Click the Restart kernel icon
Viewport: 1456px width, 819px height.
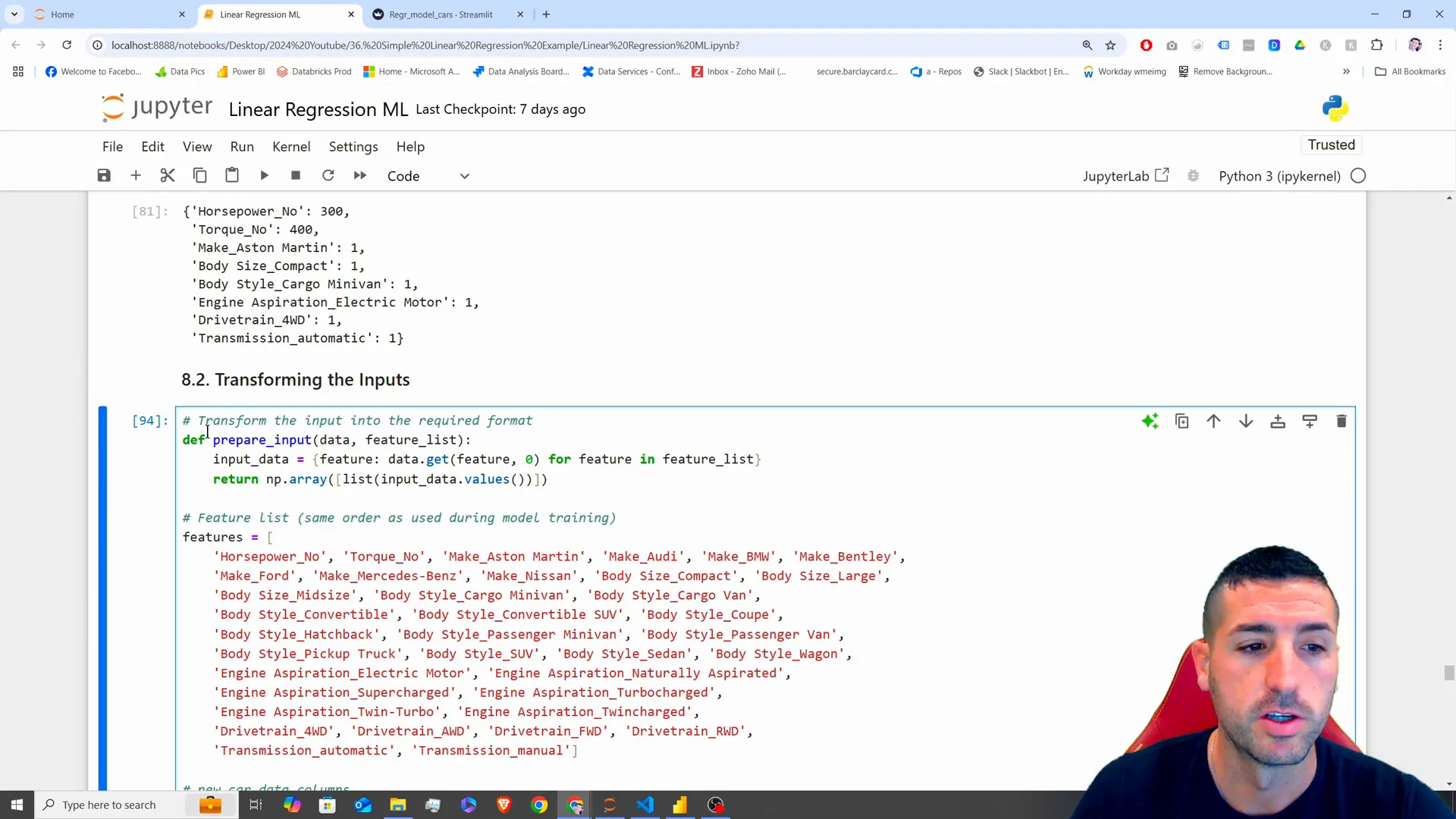point(328,176)
